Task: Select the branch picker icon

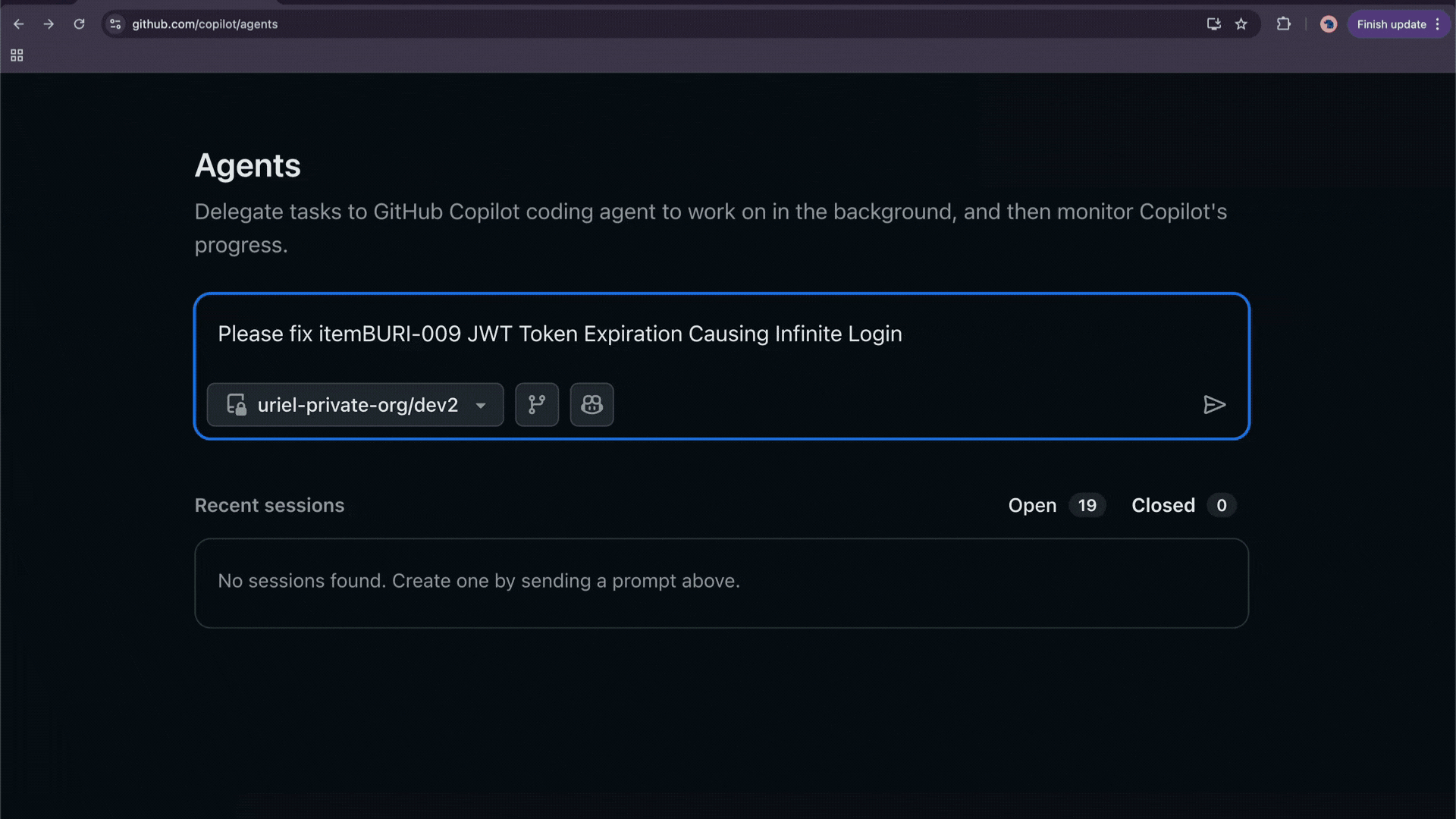Action: coord(537,404)
